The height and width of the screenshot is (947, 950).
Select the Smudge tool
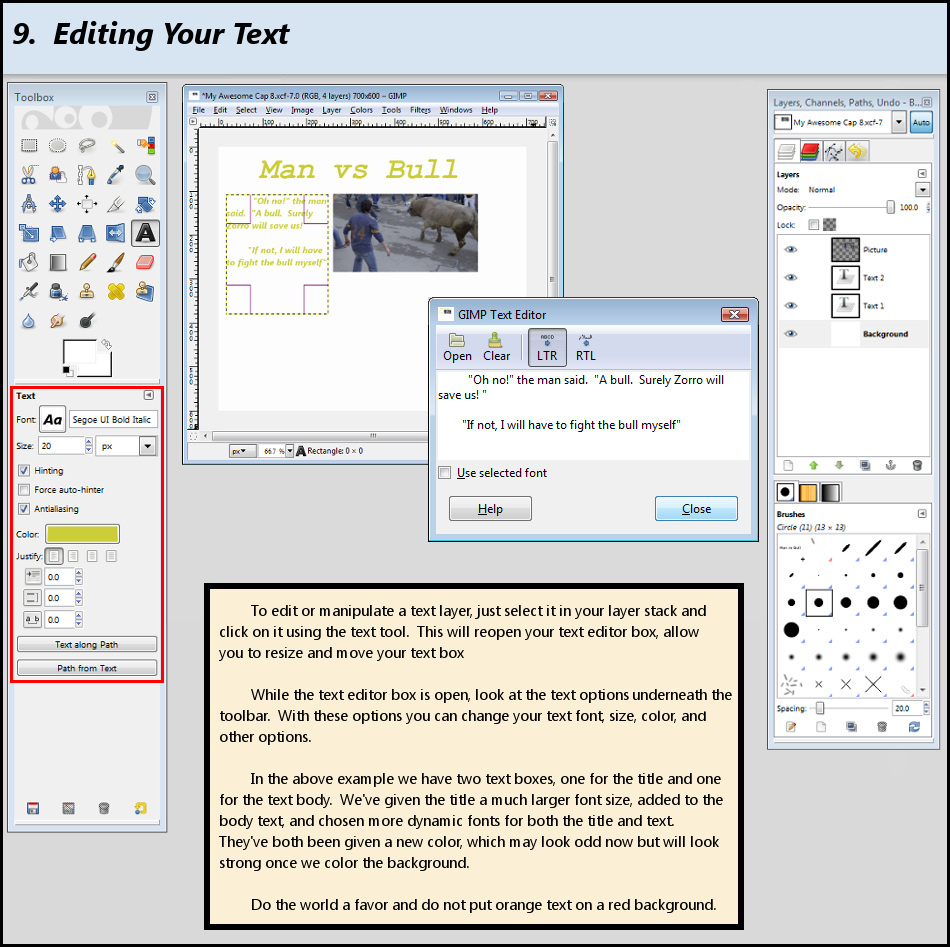click(x=58, y=321)
